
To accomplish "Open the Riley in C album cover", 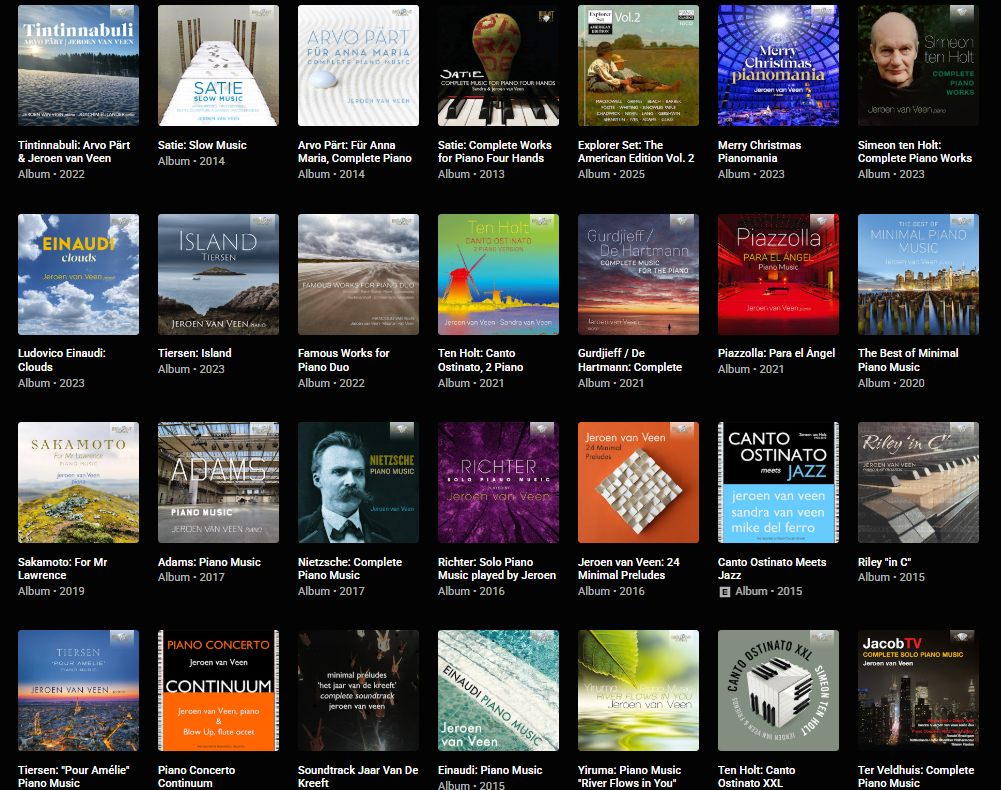I will (918, 482).
